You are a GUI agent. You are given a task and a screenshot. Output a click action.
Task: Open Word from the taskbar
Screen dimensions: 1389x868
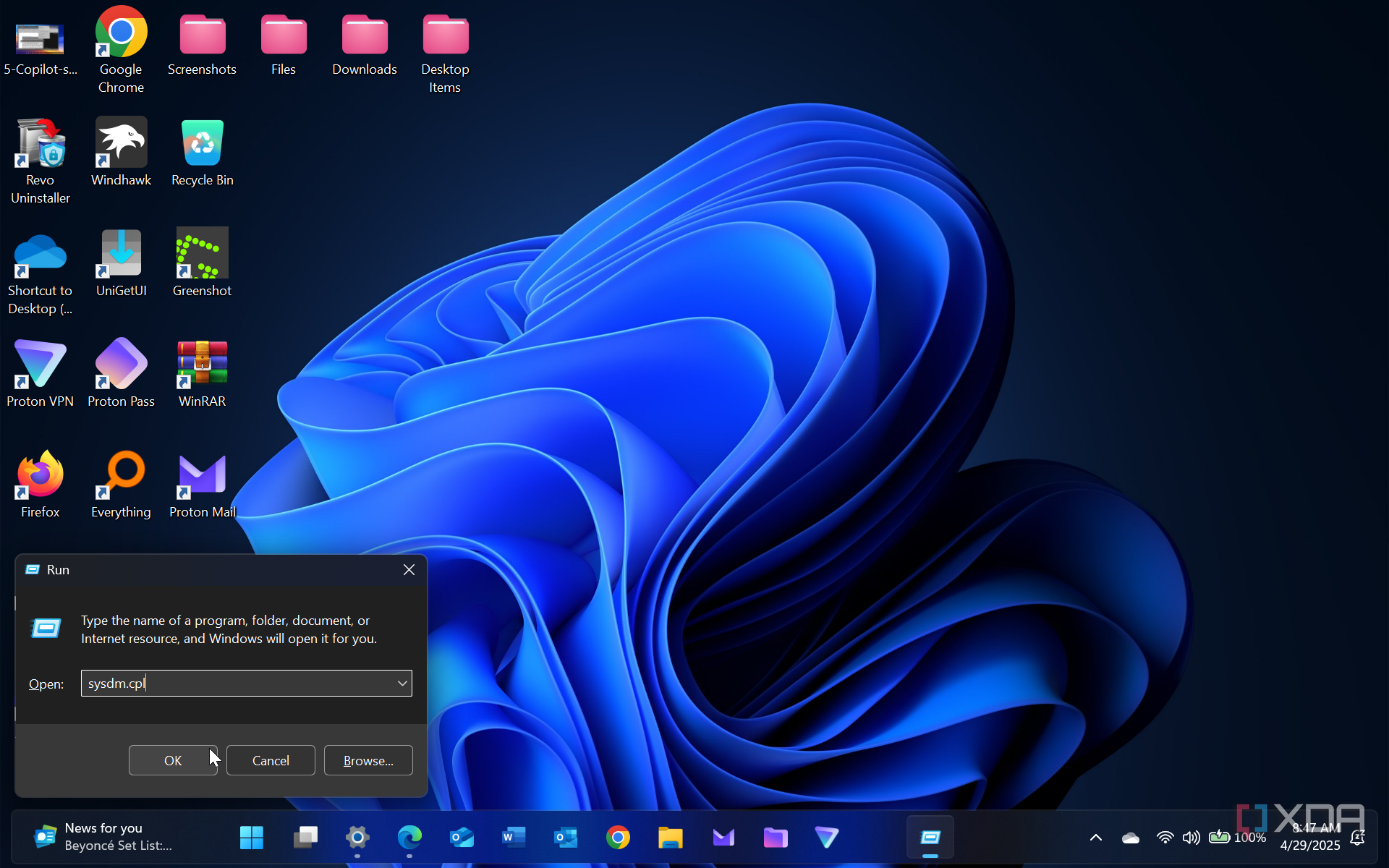pyautogui.click(x=514, y=838)
